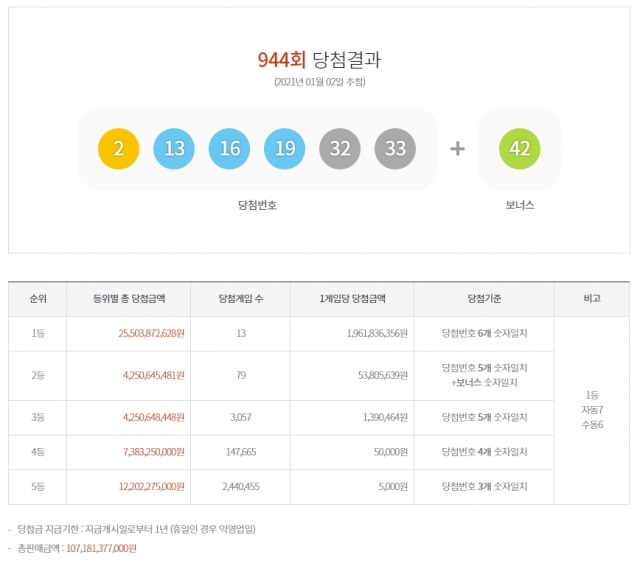Click per-game prize 53,805,639원
640x563 pixels.
click(383, 375)
